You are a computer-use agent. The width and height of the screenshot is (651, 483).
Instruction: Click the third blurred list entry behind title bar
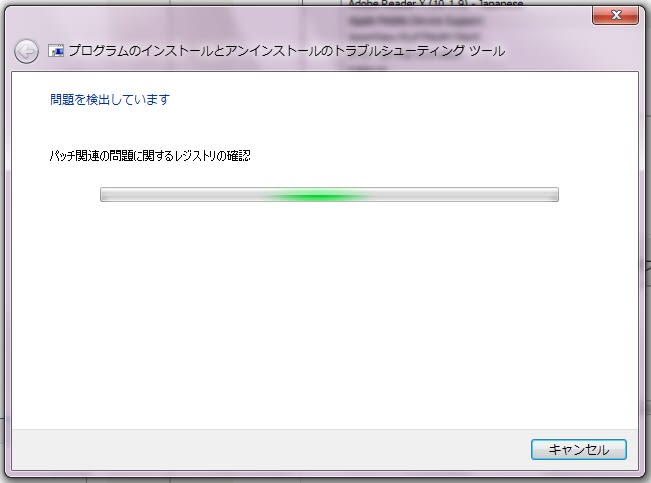(x=414, y=36)
